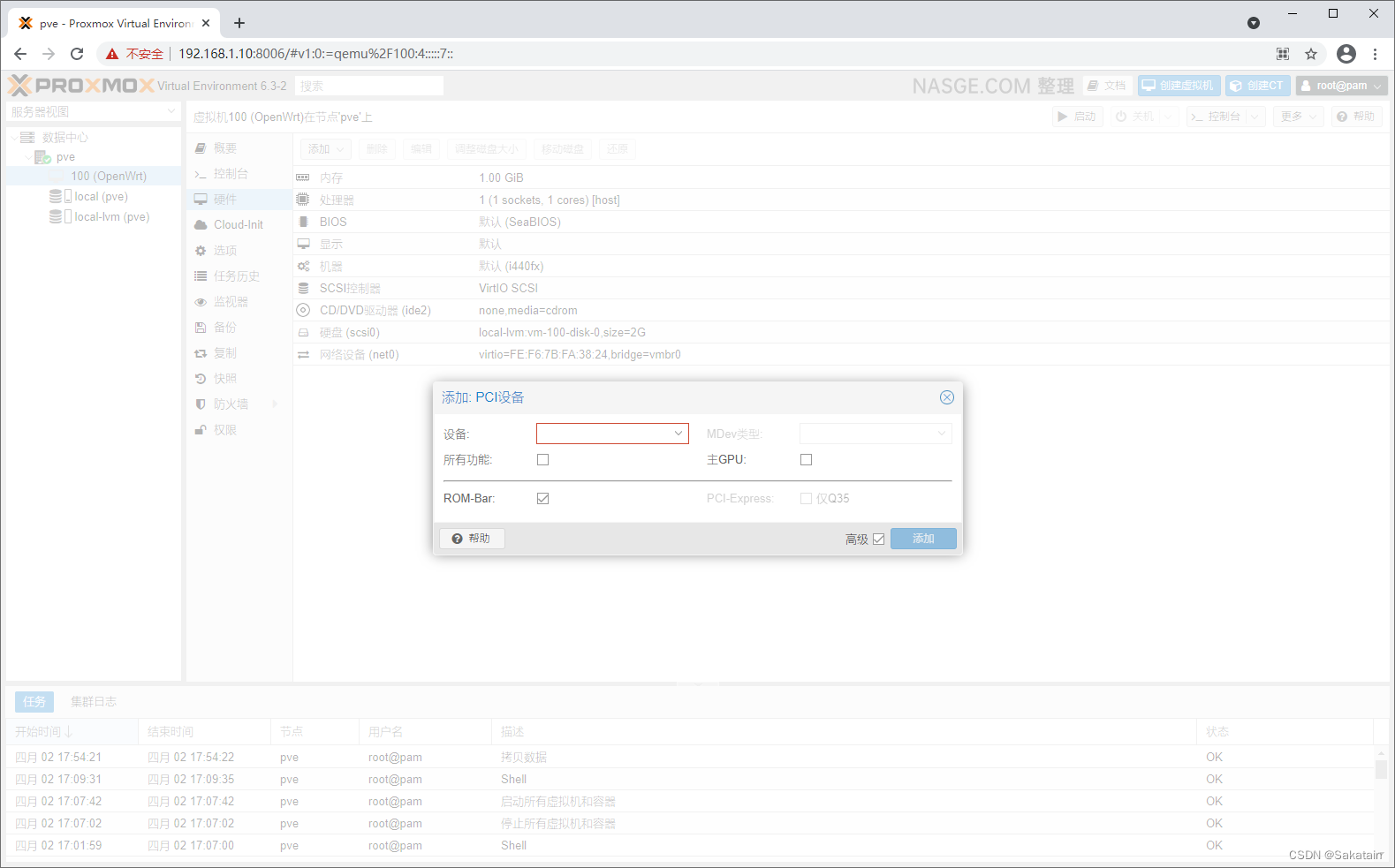This screenshot has width=1395, height=868.
Task: Click the top-right 帮助 help button
Action: (1356, 117)
